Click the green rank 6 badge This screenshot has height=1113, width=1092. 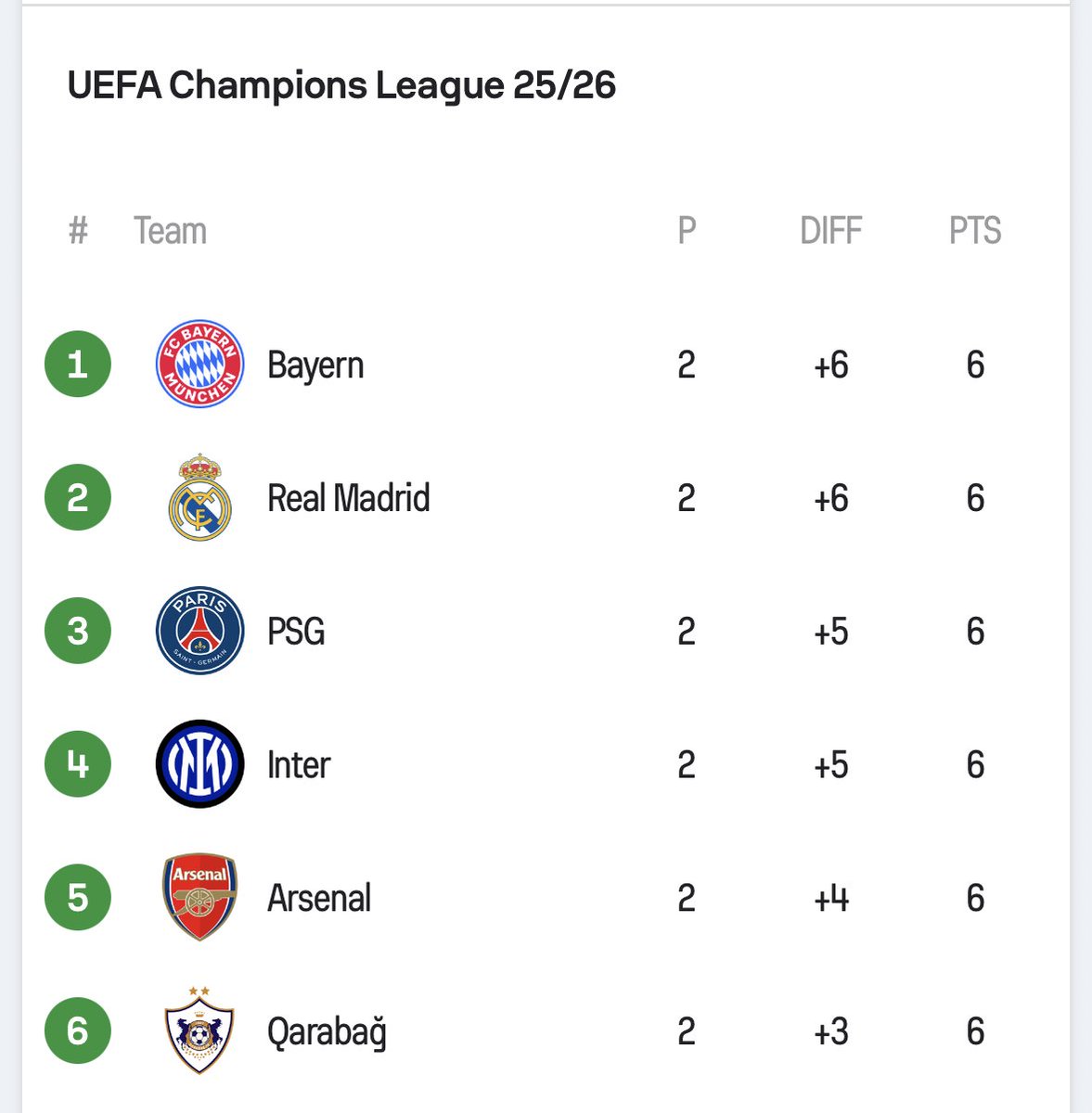pos(78,1030)
